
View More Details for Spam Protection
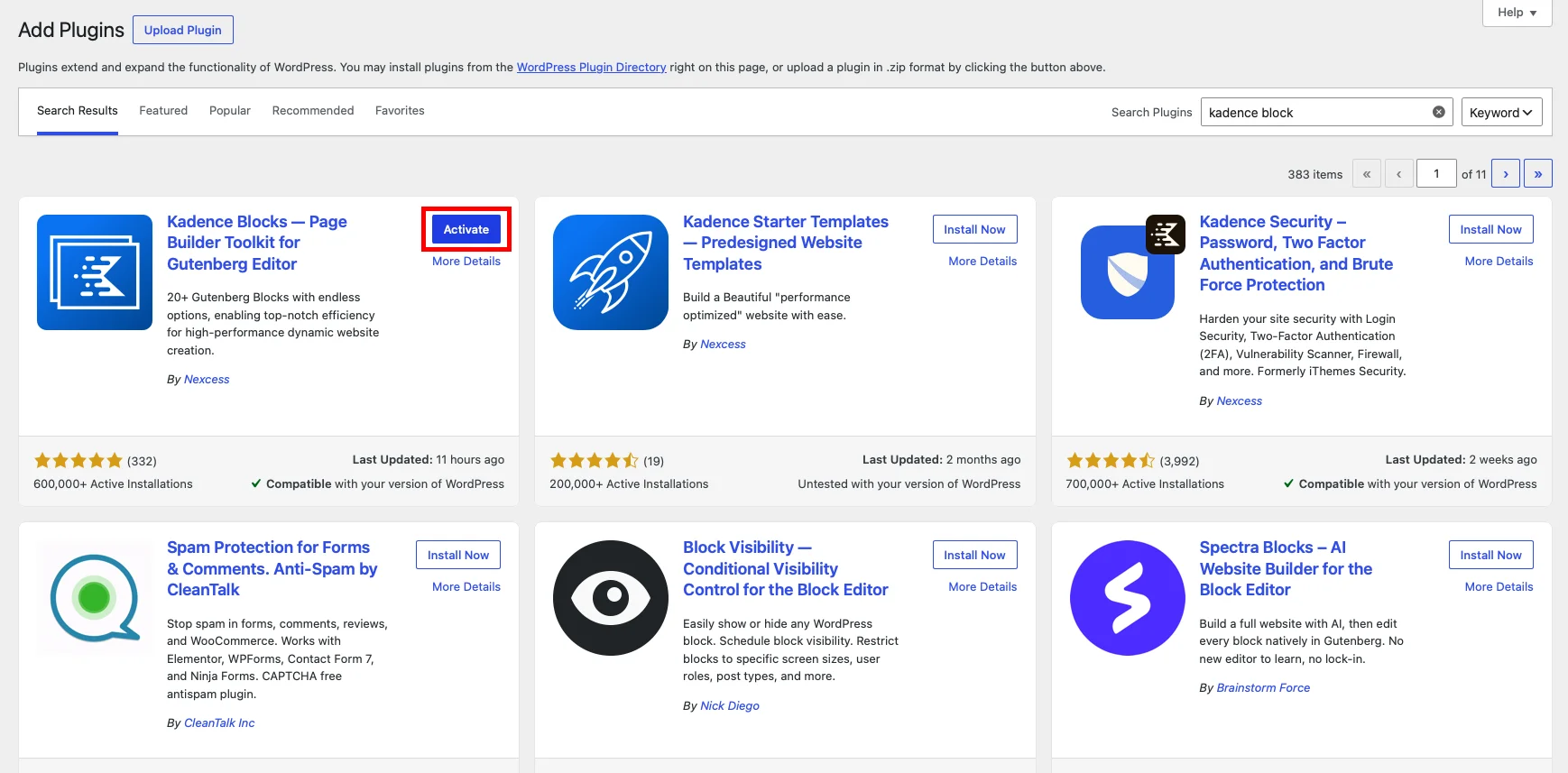(466, 586)
